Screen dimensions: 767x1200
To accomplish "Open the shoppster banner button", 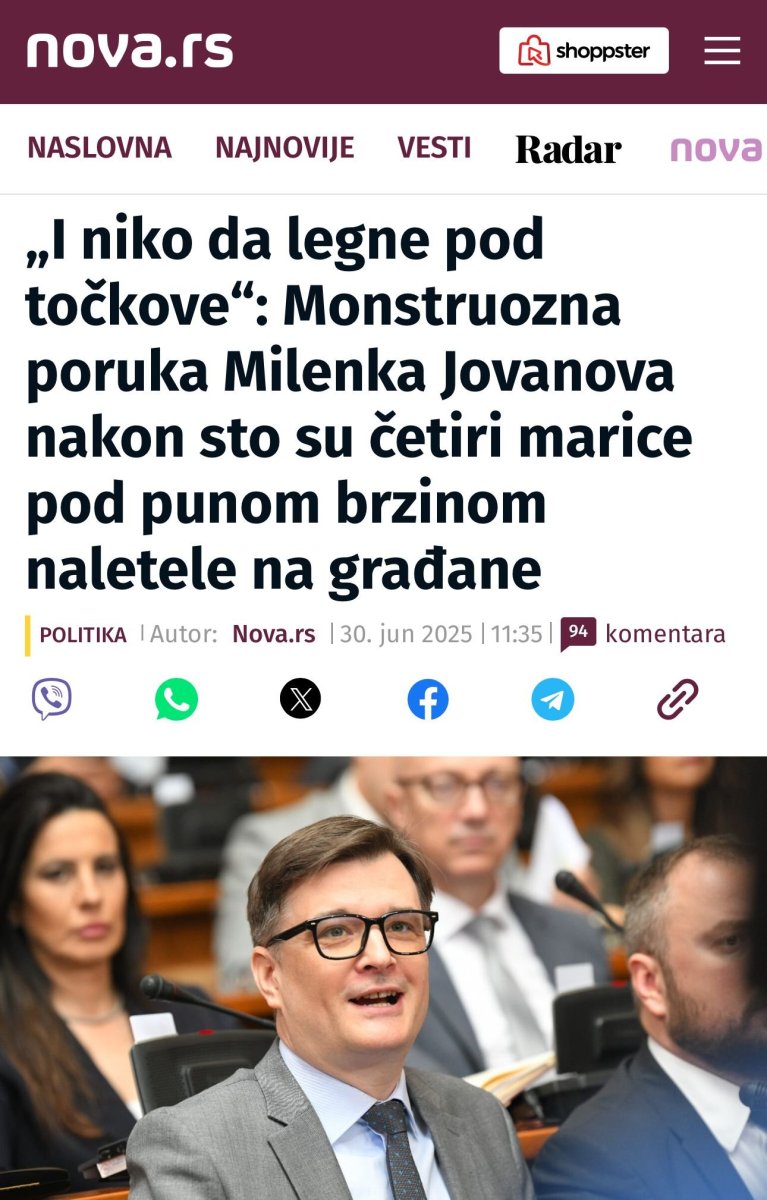I will coord(584,50).
